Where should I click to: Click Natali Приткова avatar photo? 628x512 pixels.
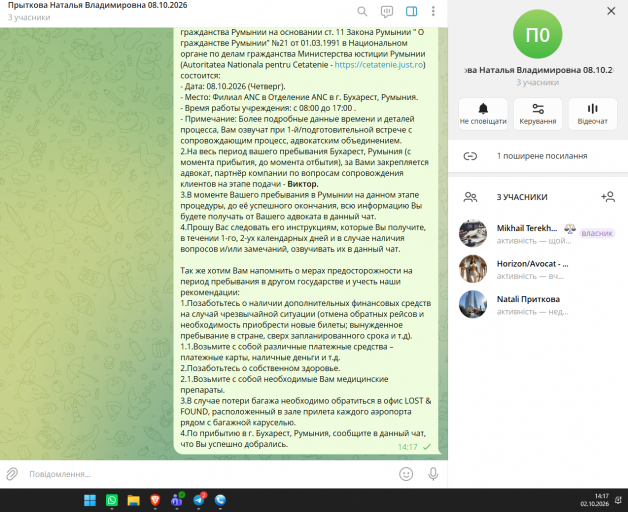473,304
